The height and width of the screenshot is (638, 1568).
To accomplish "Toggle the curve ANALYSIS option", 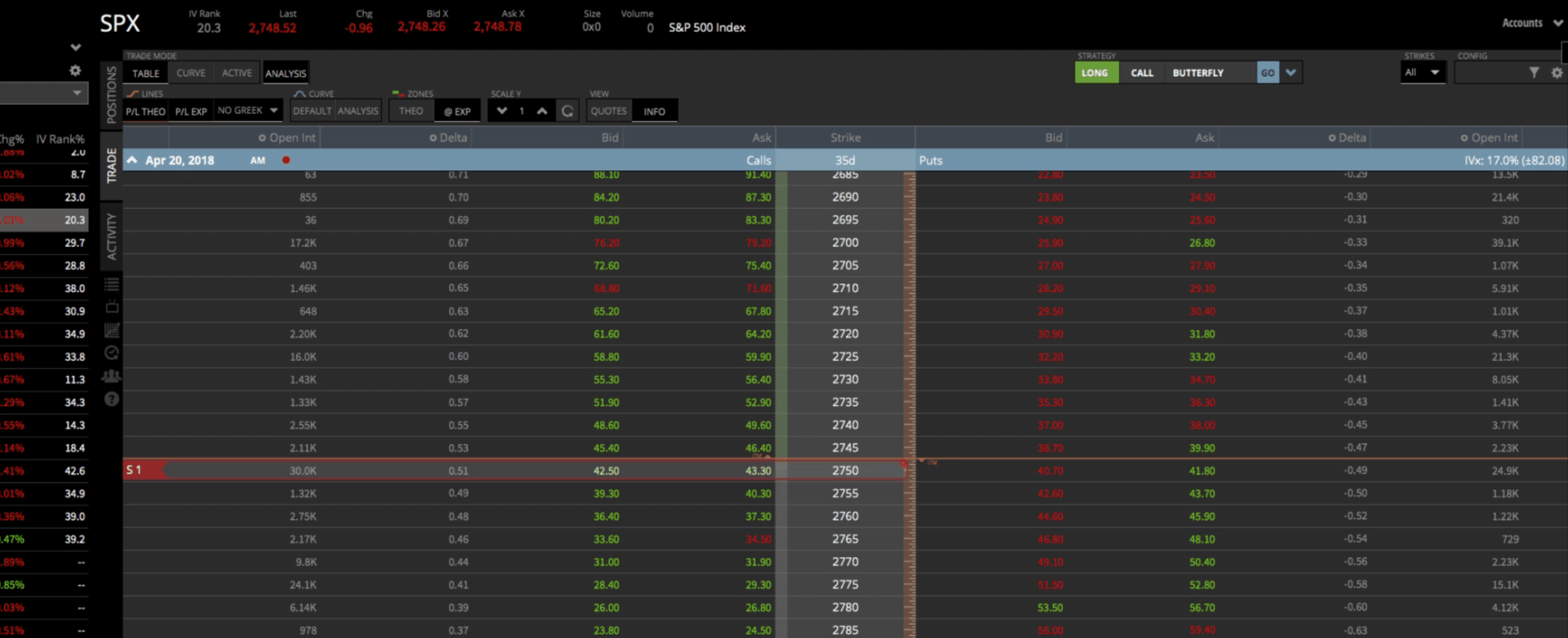I will point(358,111).
